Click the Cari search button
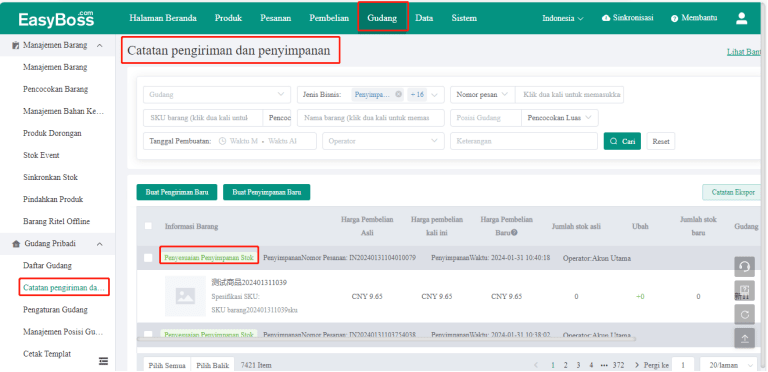 pos(622,141)
